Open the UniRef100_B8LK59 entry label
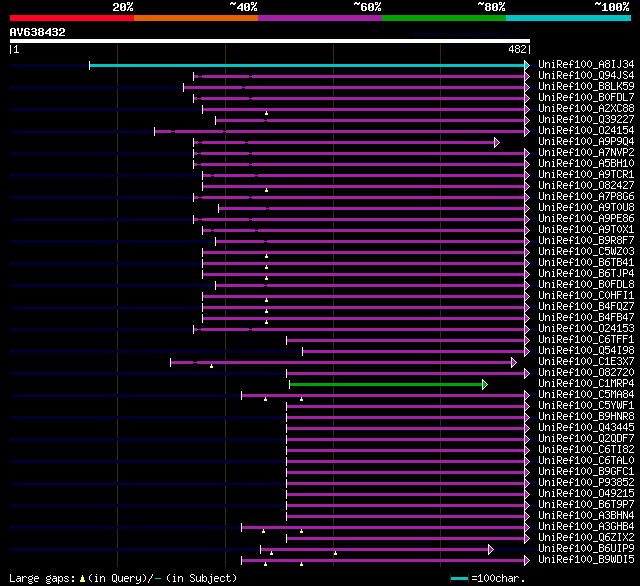The width and height of the screenshot is (640, 586). coord(586,87)
